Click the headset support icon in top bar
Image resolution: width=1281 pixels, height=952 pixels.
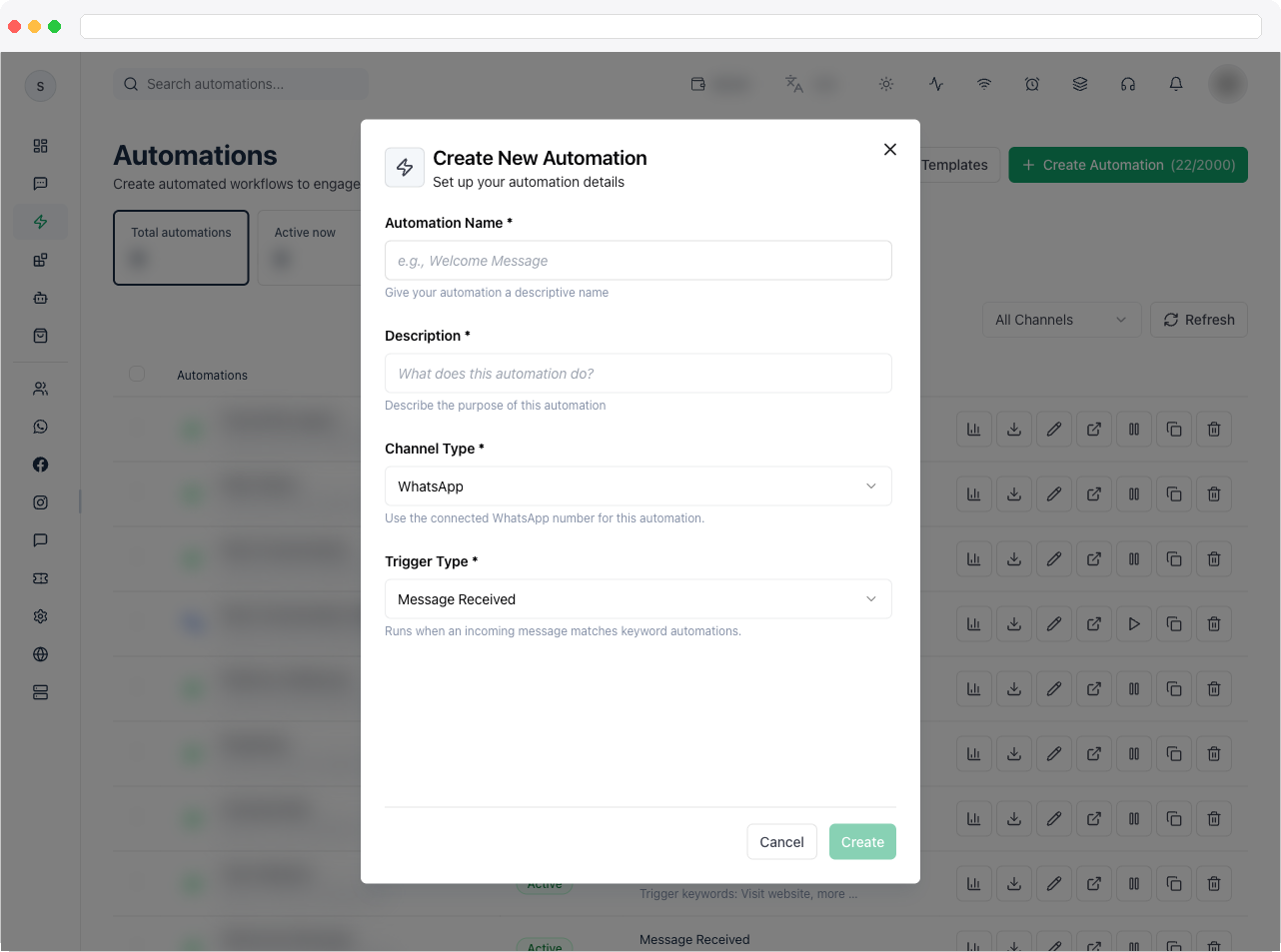[x=1128, y=84]
